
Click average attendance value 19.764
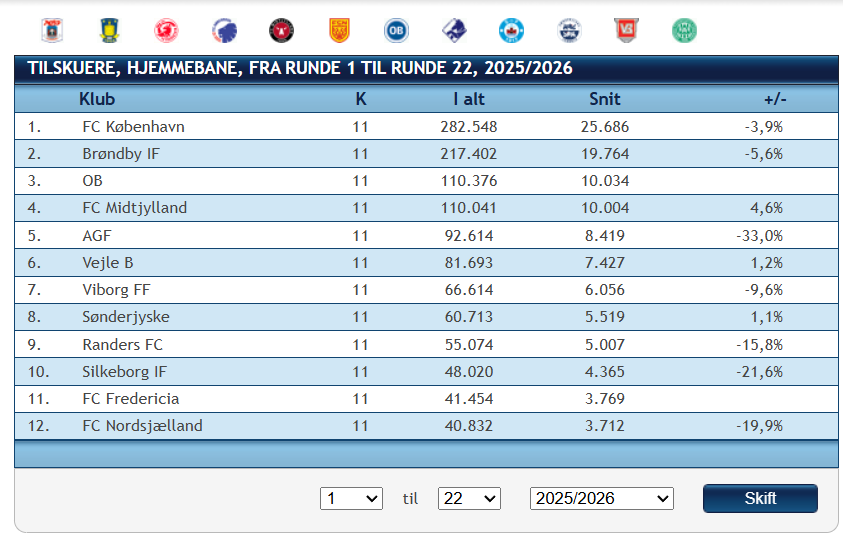605,154
